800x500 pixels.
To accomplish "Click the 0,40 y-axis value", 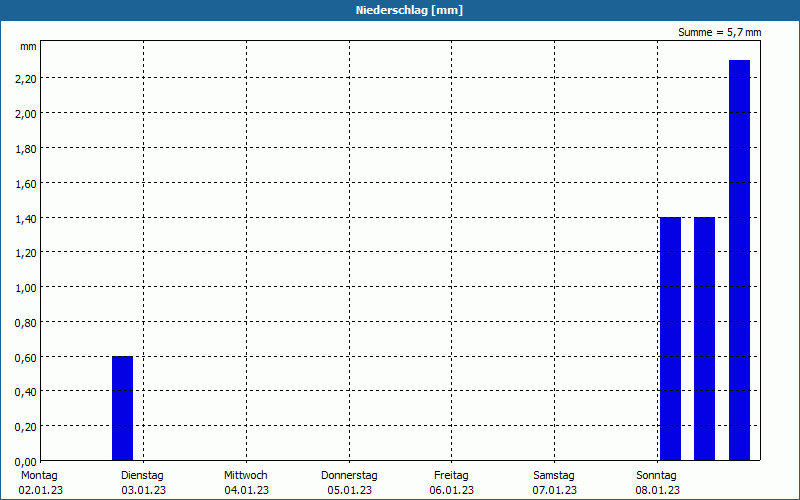I will coord(26,392).
